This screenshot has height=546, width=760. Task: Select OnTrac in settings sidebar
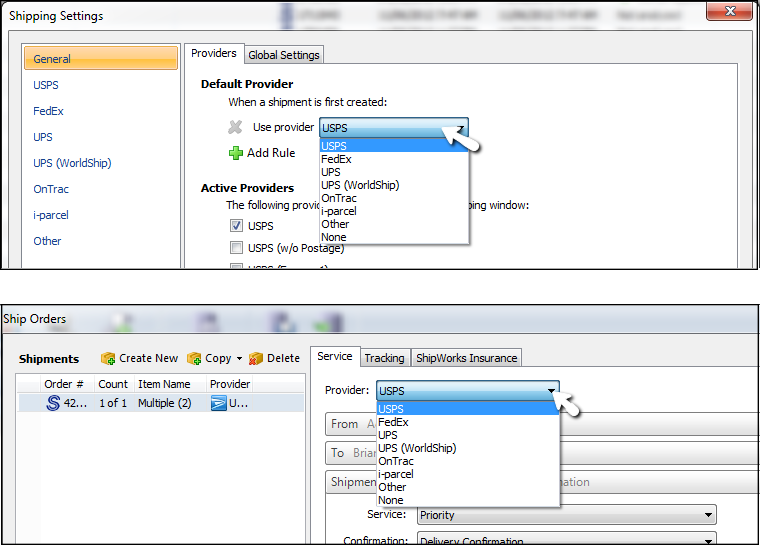coord(51,190)
